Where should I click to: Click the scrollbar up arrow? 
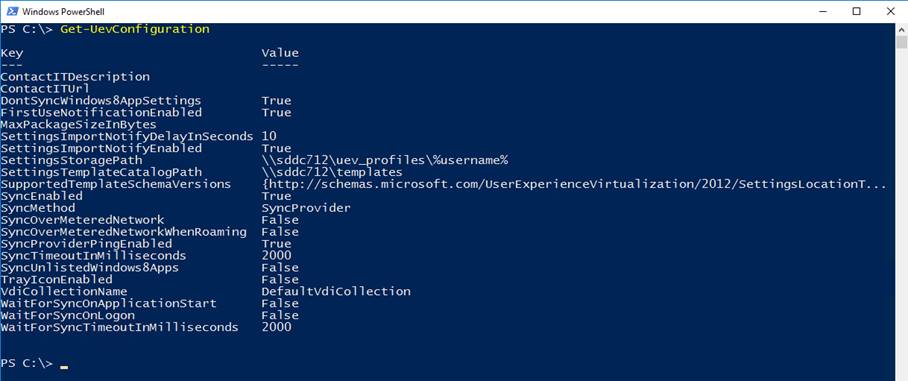click(x=901, y=29)
